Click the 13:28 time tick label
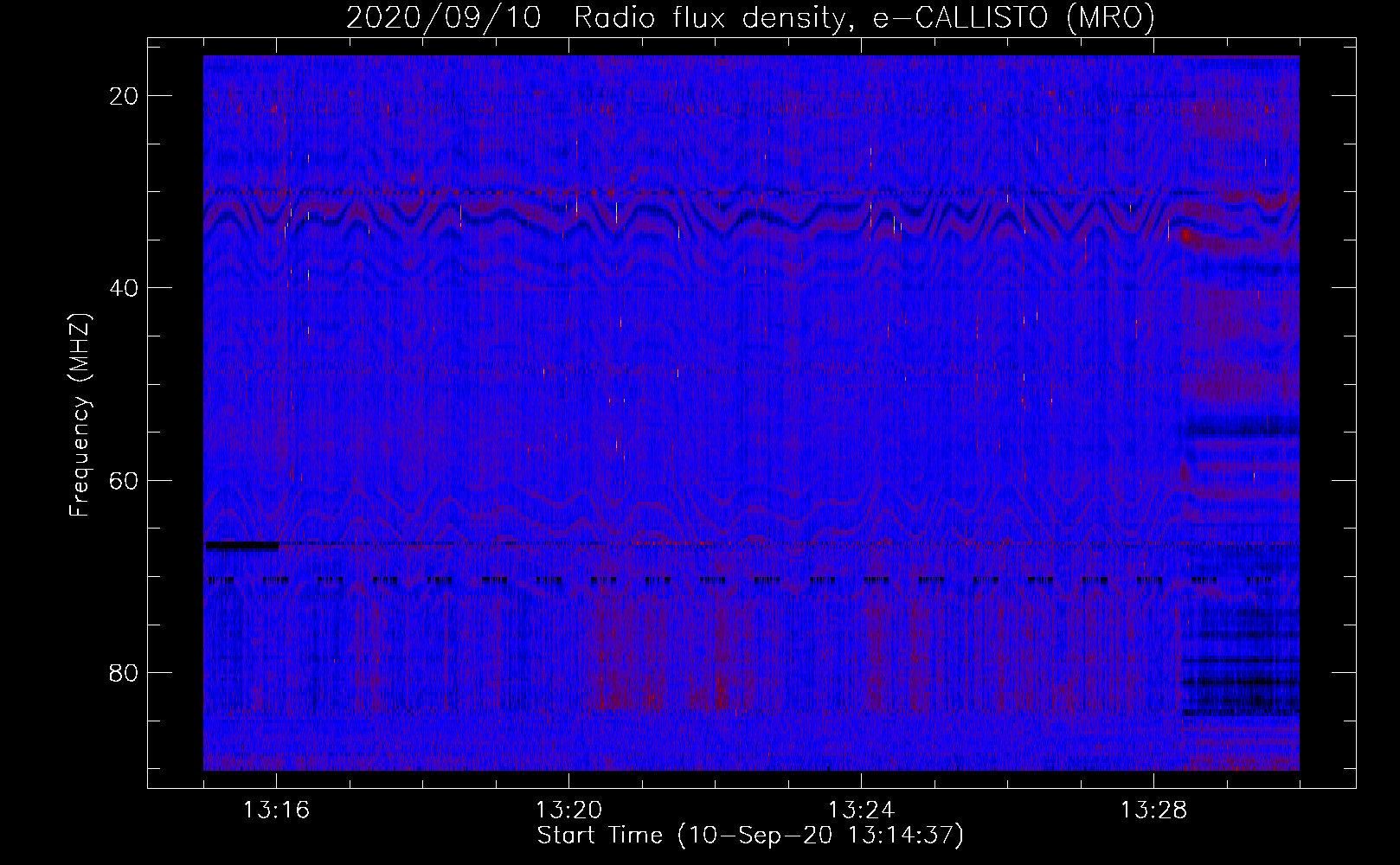The width and height of the screenshot is (1400, 865). click(x=1153, y=811)
